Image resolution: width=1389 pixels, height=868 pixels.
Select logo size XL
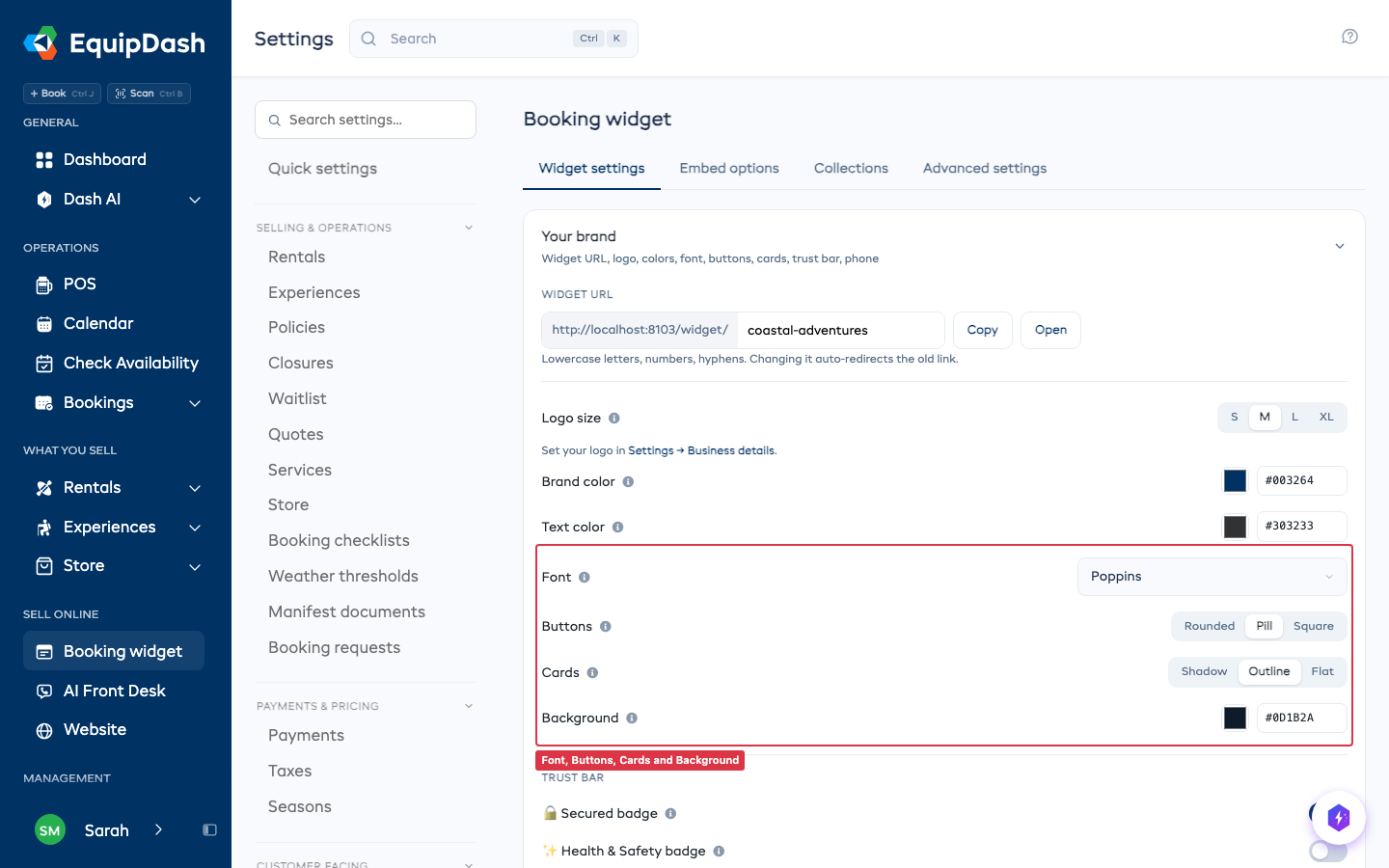(x=1326, y=418)
